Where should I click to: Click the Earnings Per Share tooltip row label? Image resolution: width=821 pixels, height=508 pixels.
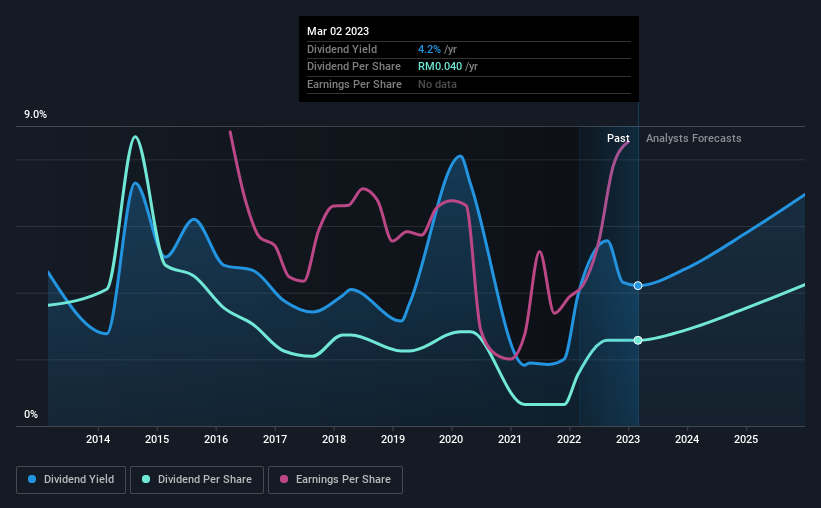tap(354, 84)
